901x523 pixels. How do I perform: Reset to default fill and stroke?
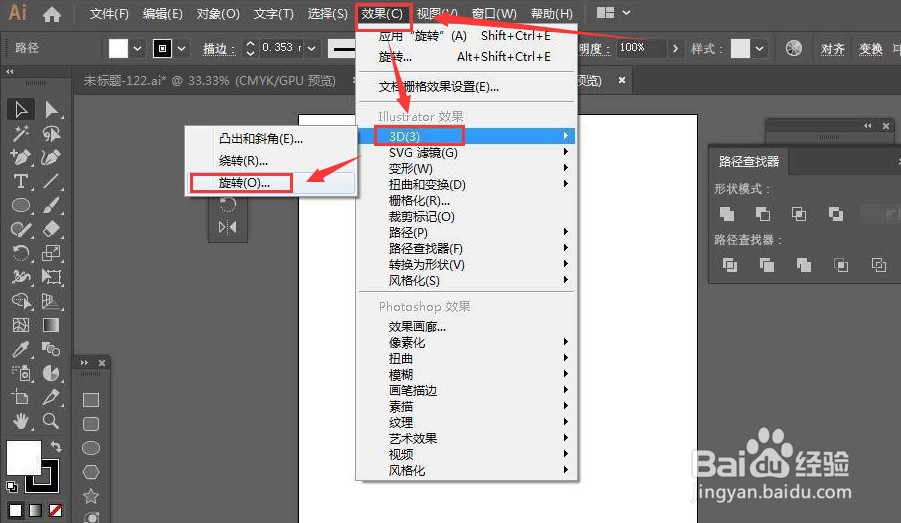[x=11, y=487]
